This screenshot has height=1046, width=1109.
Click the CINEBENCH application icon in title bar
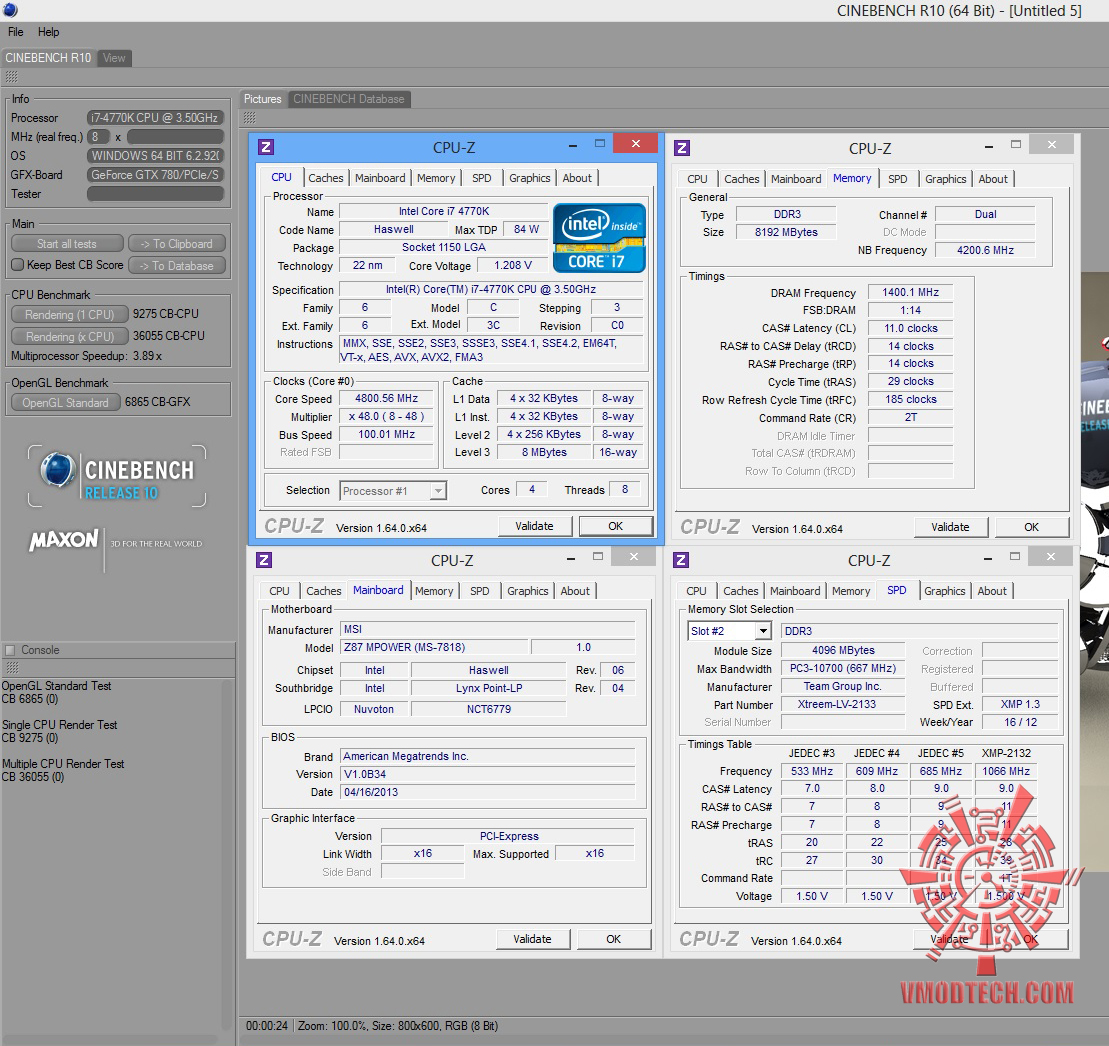coord(10,10)
